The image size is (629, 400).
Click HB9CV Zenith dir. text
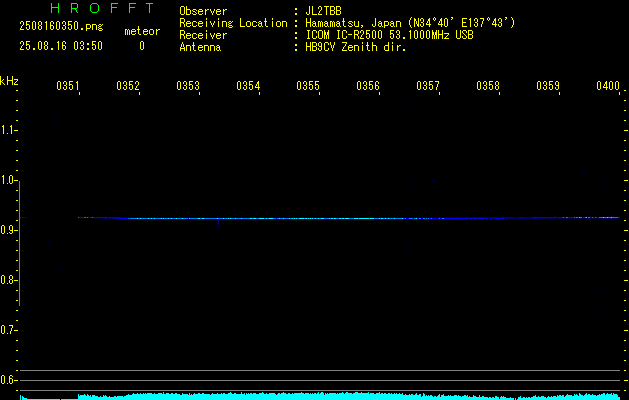point(356,47)
